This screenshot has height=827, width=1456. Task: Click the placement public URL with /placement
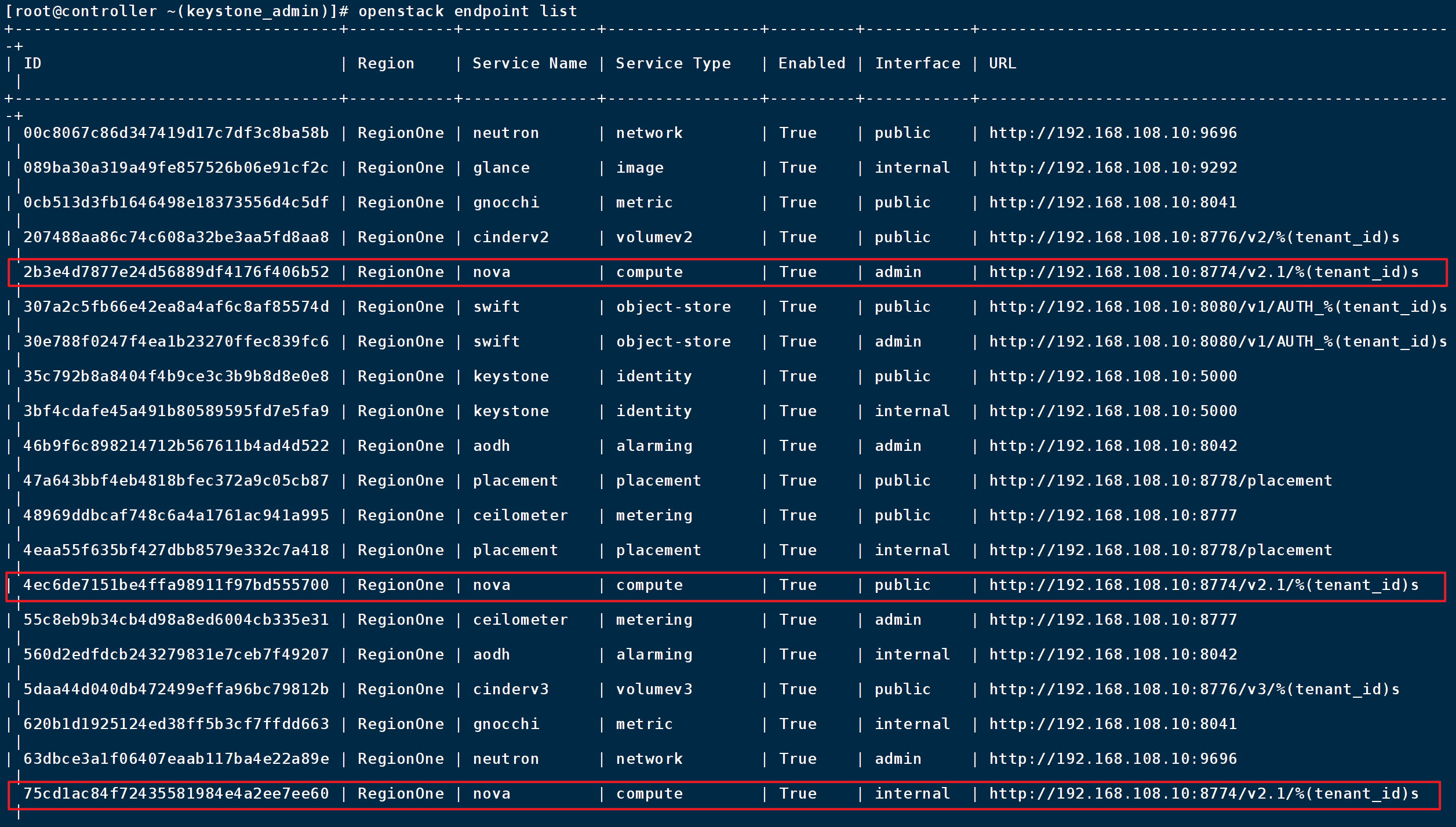pyautogui.click(x=1160, y=480)
